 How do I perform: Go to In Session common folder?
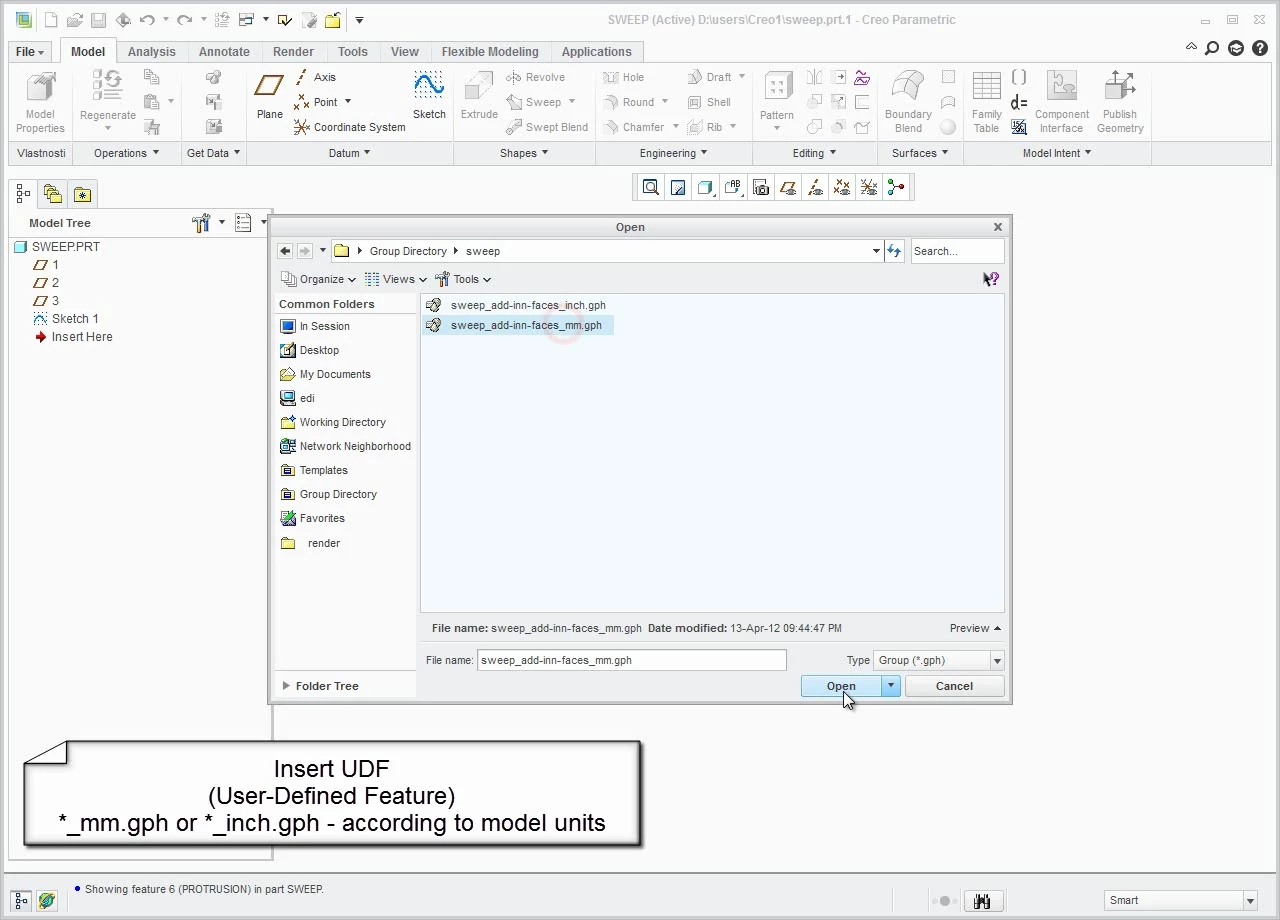pos(315,326)
